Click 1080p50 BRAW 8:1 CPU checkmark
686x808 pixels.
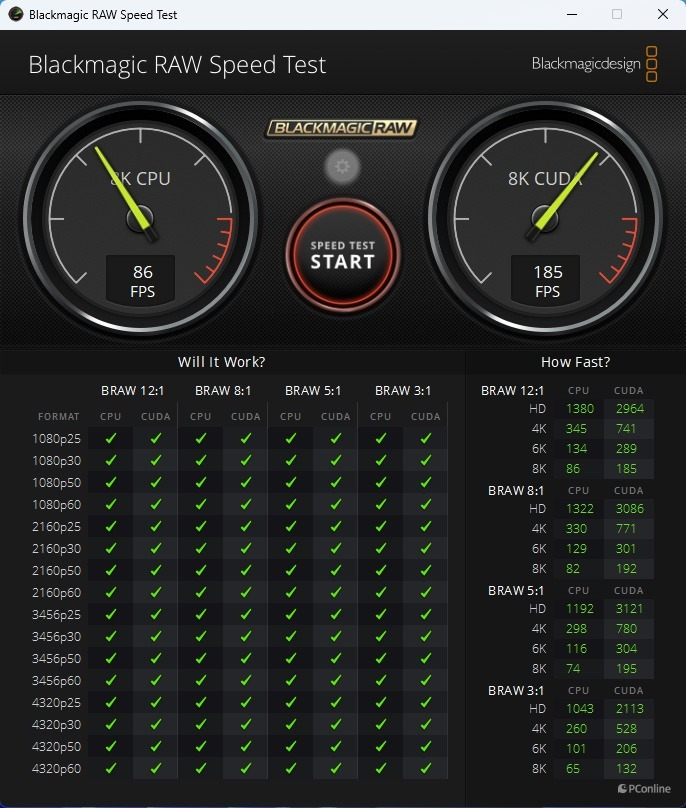(201, 482)
